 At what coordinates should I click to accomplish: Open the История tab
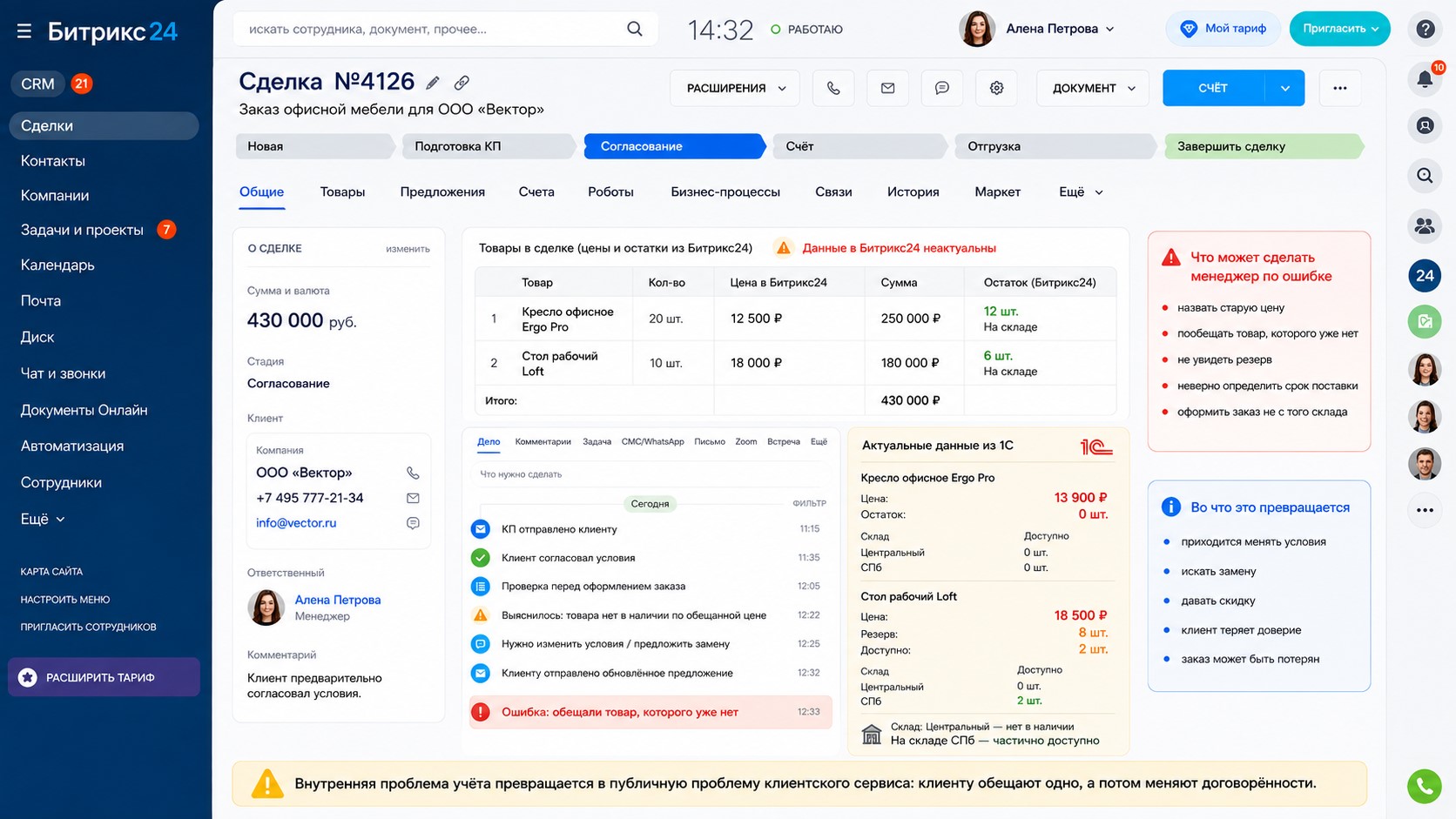click(x=913, y=192)
